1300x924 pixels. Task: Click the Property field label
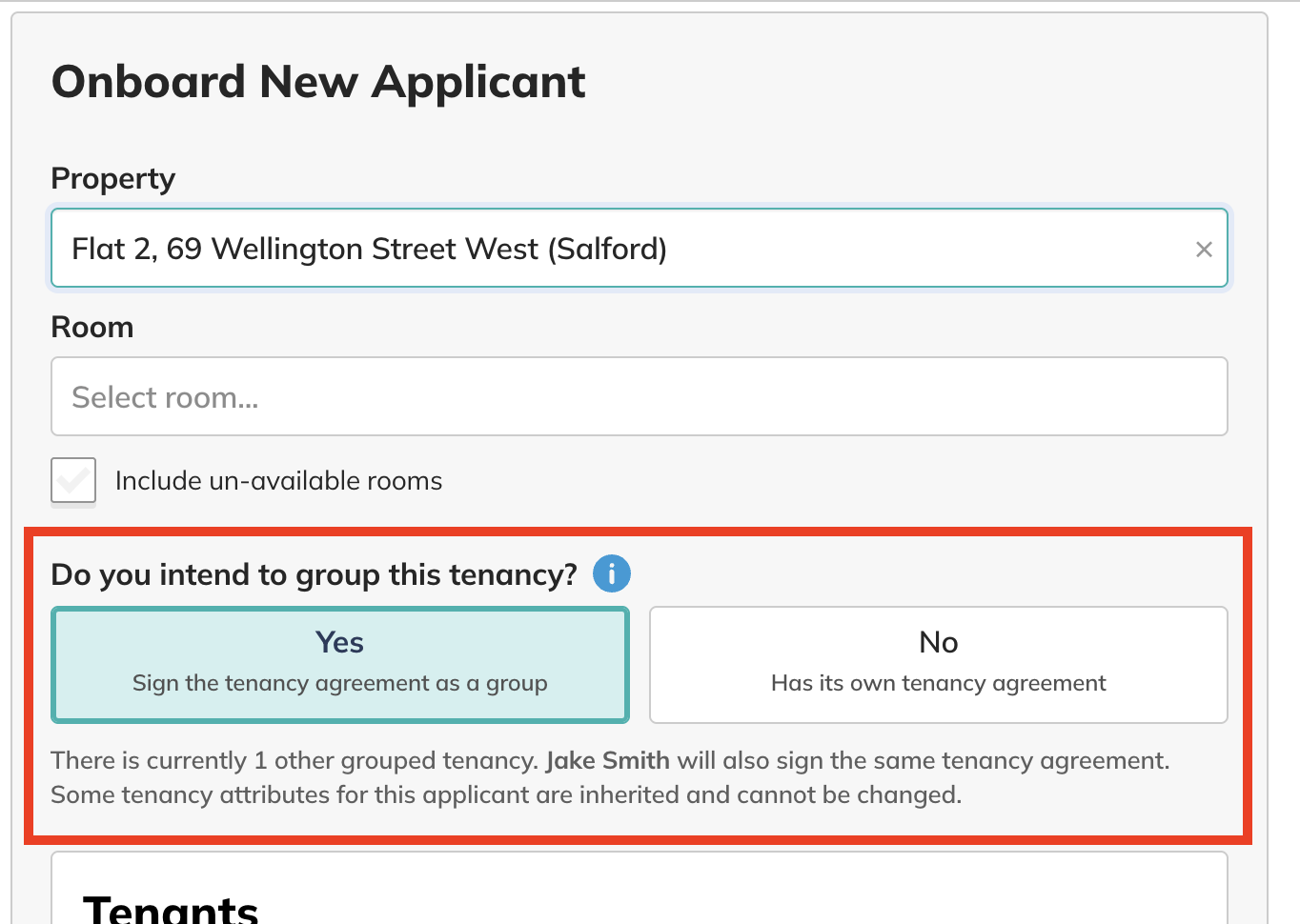[x=113, y=179]
